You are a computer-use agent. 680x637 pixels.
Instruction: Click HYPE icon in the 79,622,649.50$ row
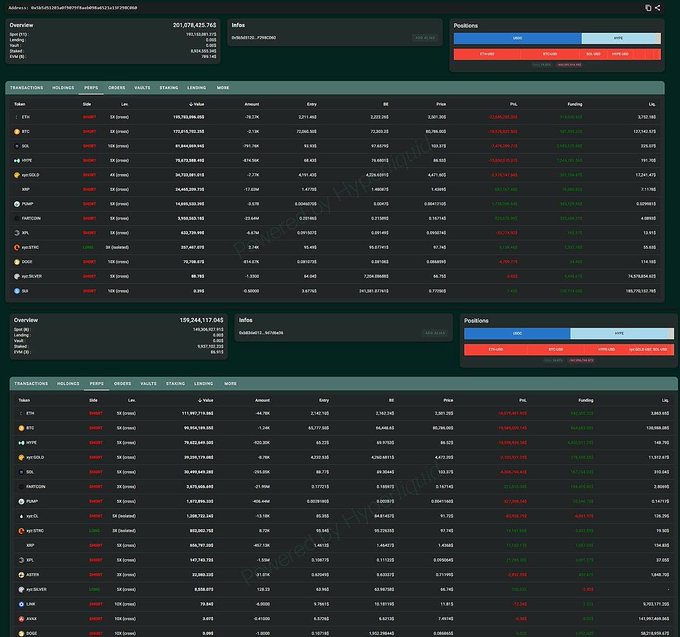coord(21,443)
